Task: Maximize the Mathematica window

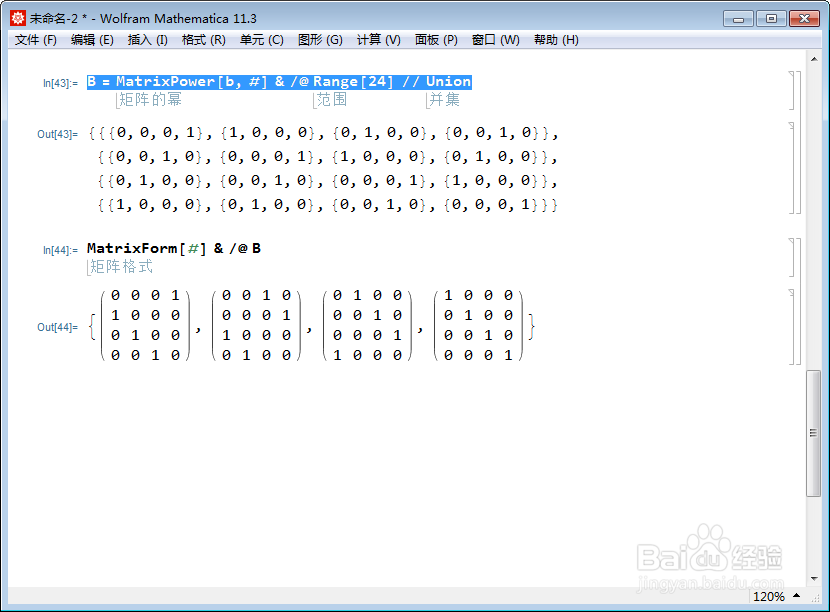Action: 771,19
